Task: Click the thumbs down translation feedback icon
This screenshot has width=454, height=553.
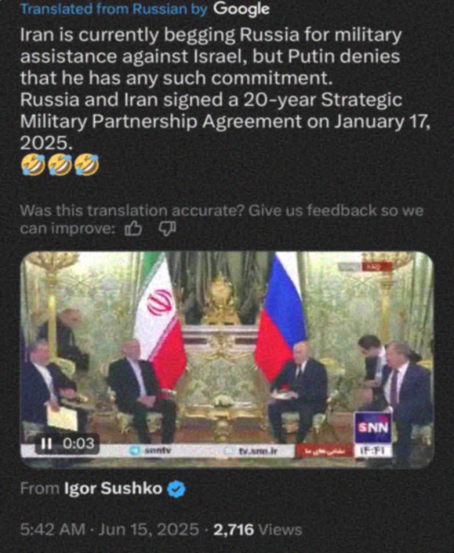Action: [x=167, y=229]
